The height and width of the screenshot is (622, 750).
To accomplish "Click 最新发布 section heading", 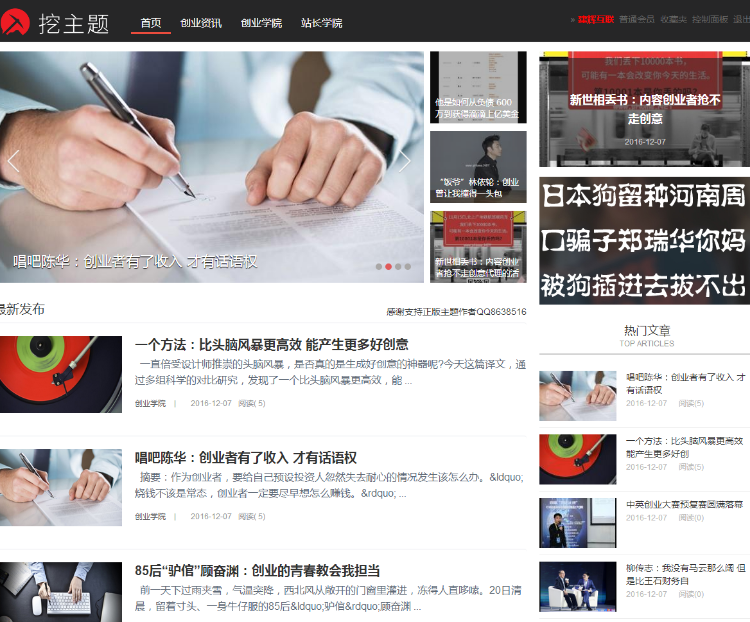I will [22, 309].
